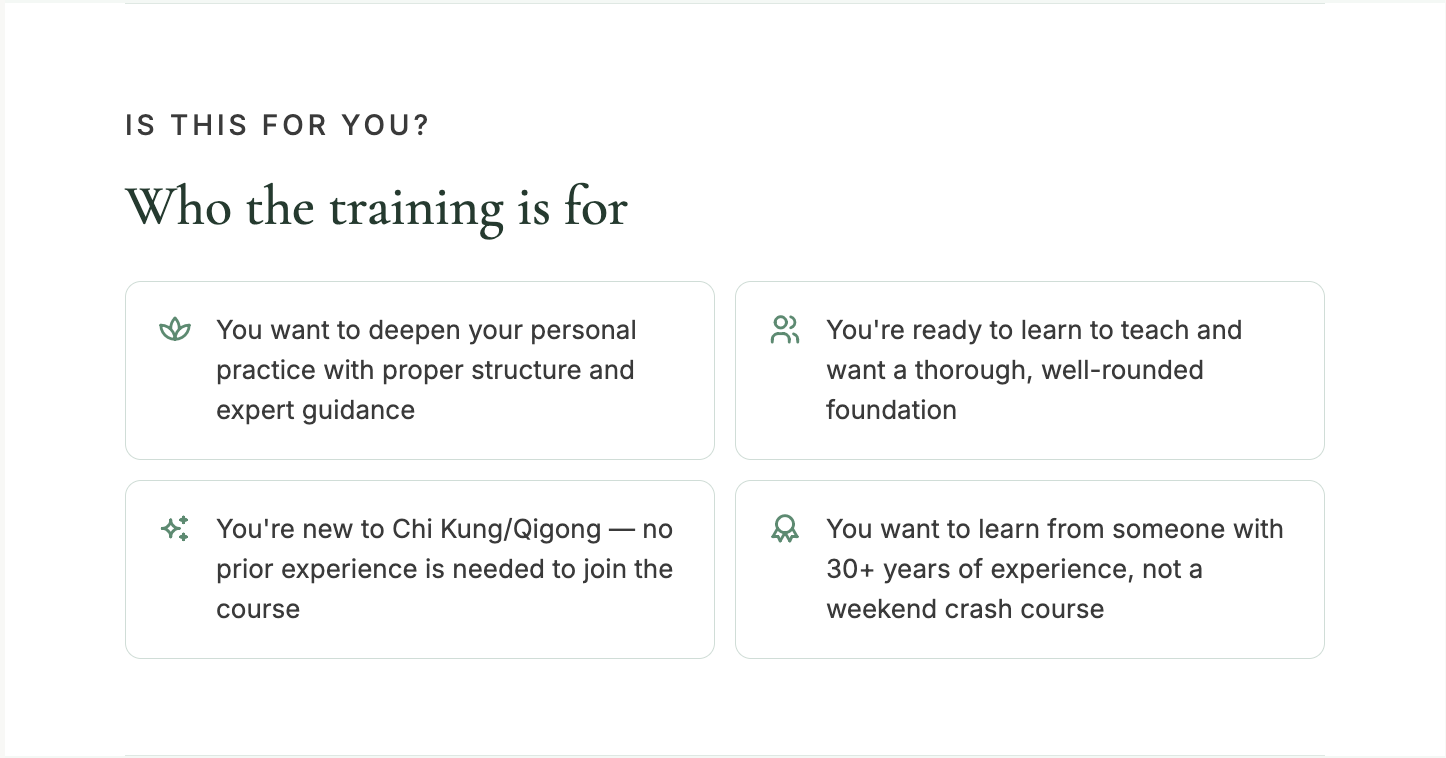Click the lotus flower icon
The width and height of the screenshot is (1446, 758).
click(175, 329)
